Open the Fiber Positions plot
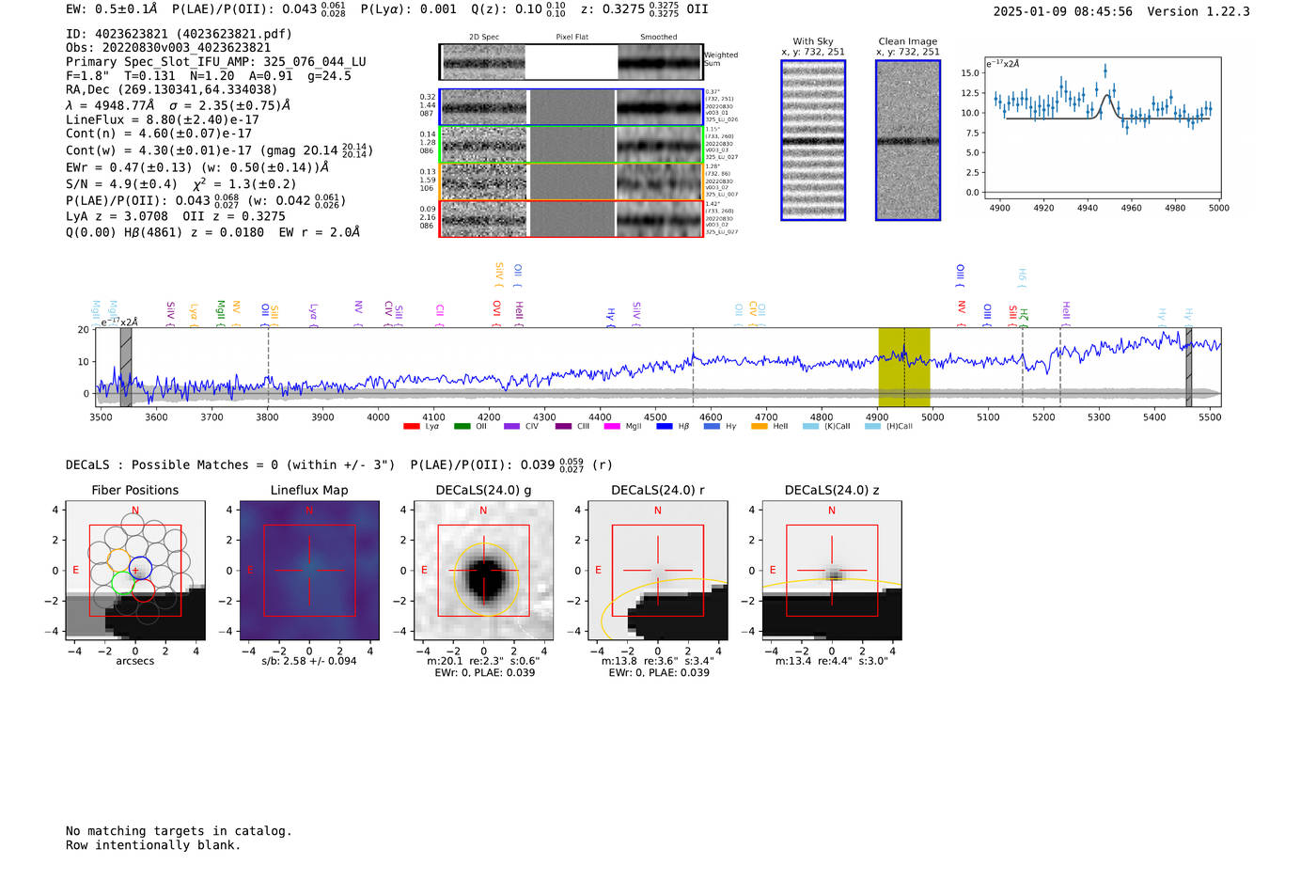This screenshot has height=896, width=1316. click(135, 570)
